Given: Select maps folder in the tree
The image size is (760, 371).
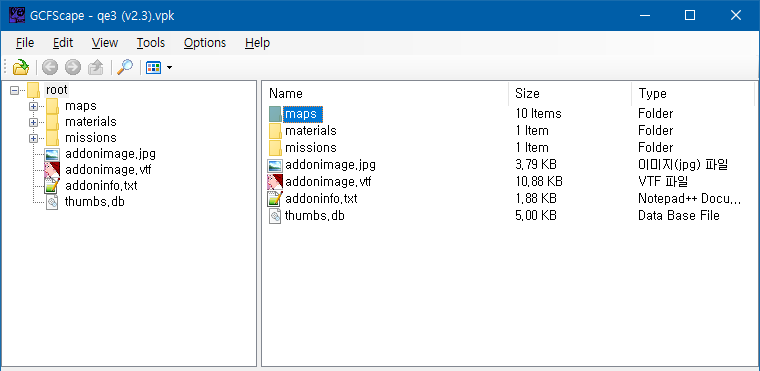Looking at the screenshot, I should (81, 106).
